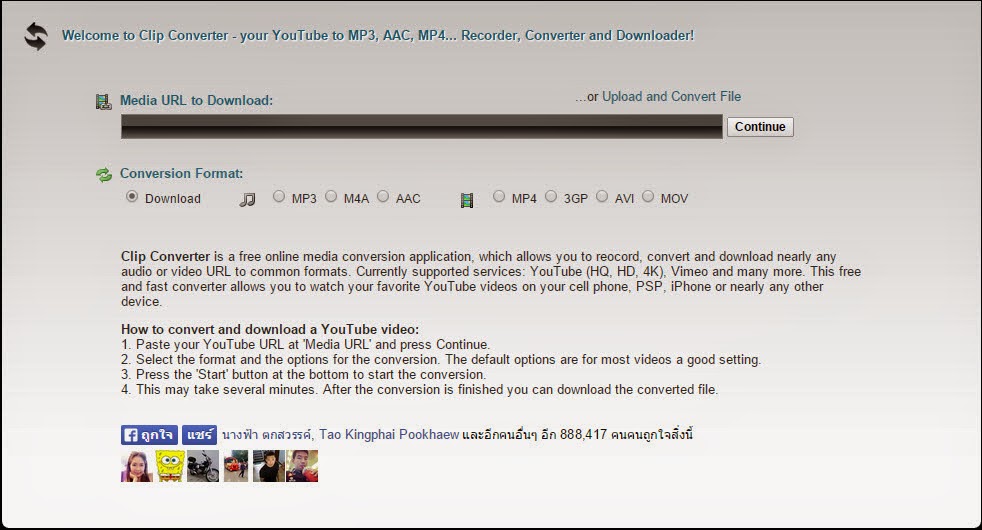Screen dimensions: 982x530
Task: Click the Clip Converter refresh arrows logo
Action: click(x=36, y=36)
